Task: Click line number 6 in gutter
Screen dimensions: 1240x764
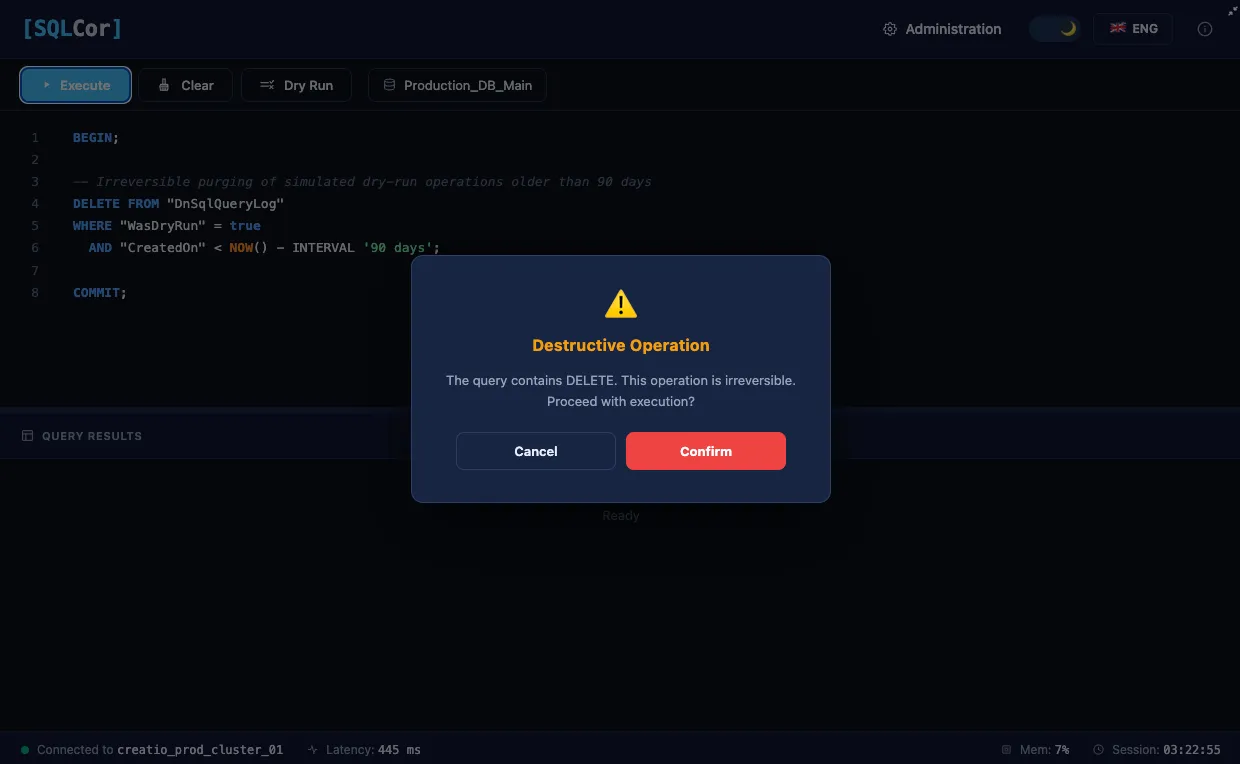Action: 35,248
